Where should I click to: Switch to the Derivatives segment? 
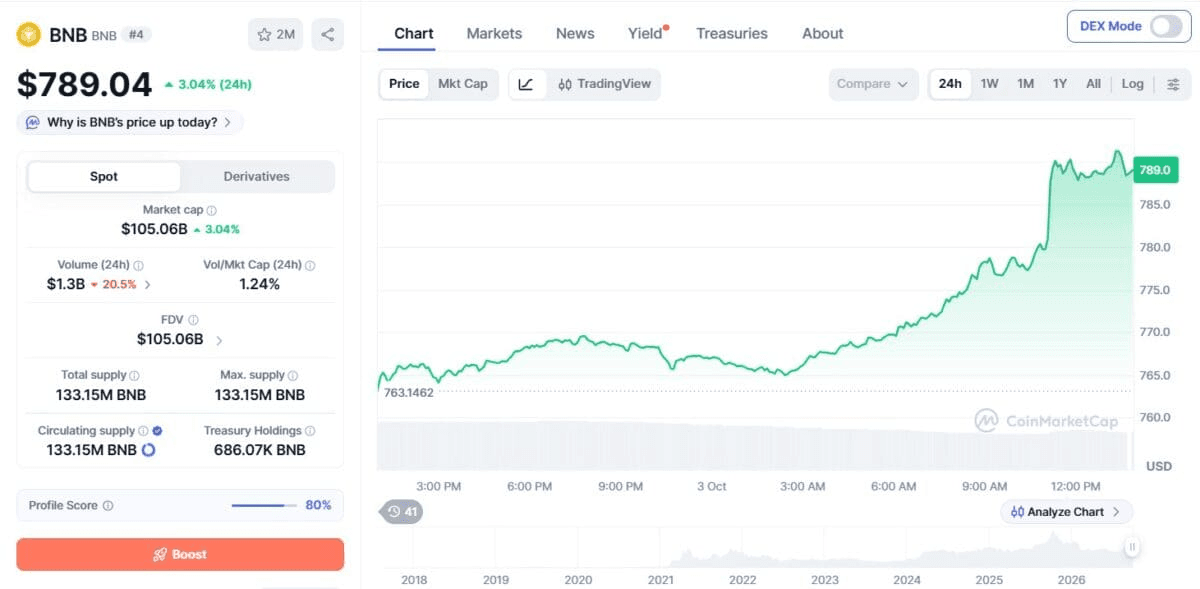coord(257,177)
